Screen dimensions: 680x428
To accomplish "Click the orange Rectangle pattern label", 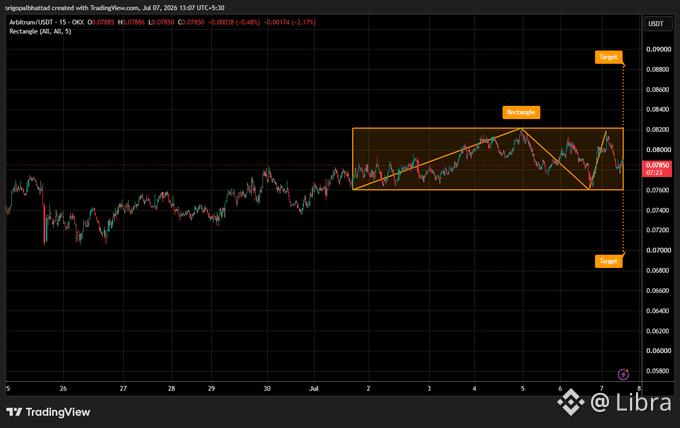I will 521,112.
